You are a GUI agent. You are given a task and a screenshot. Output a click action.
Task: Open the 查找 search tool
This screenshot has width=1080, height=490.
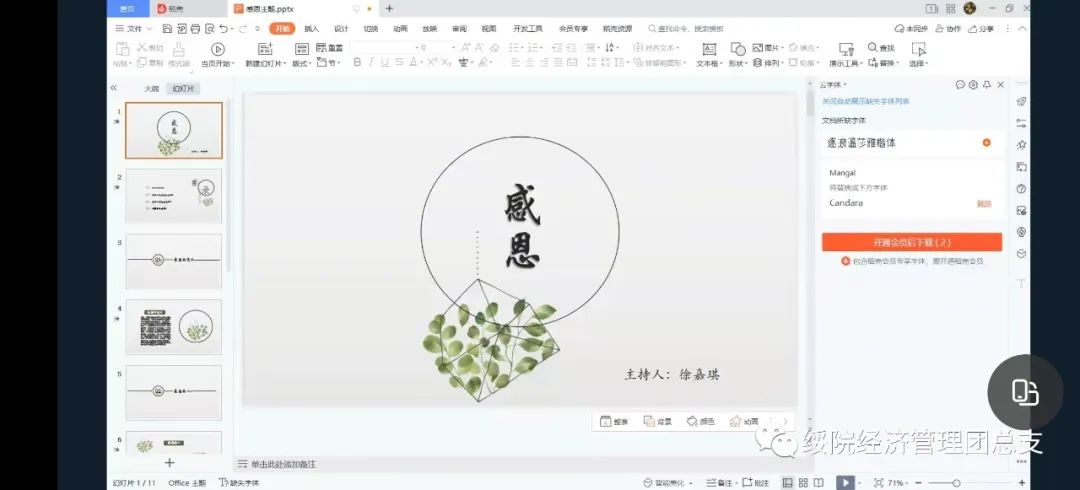pos(881,48)
